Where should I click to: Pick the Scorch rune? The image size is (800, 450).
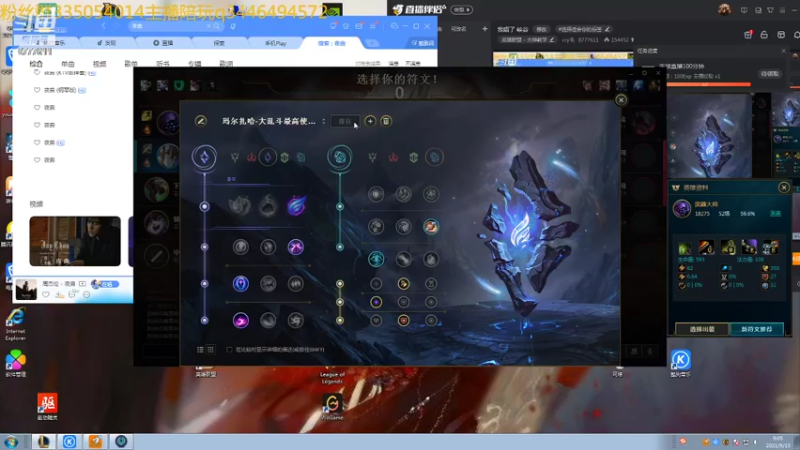click(x=240, y=320)
